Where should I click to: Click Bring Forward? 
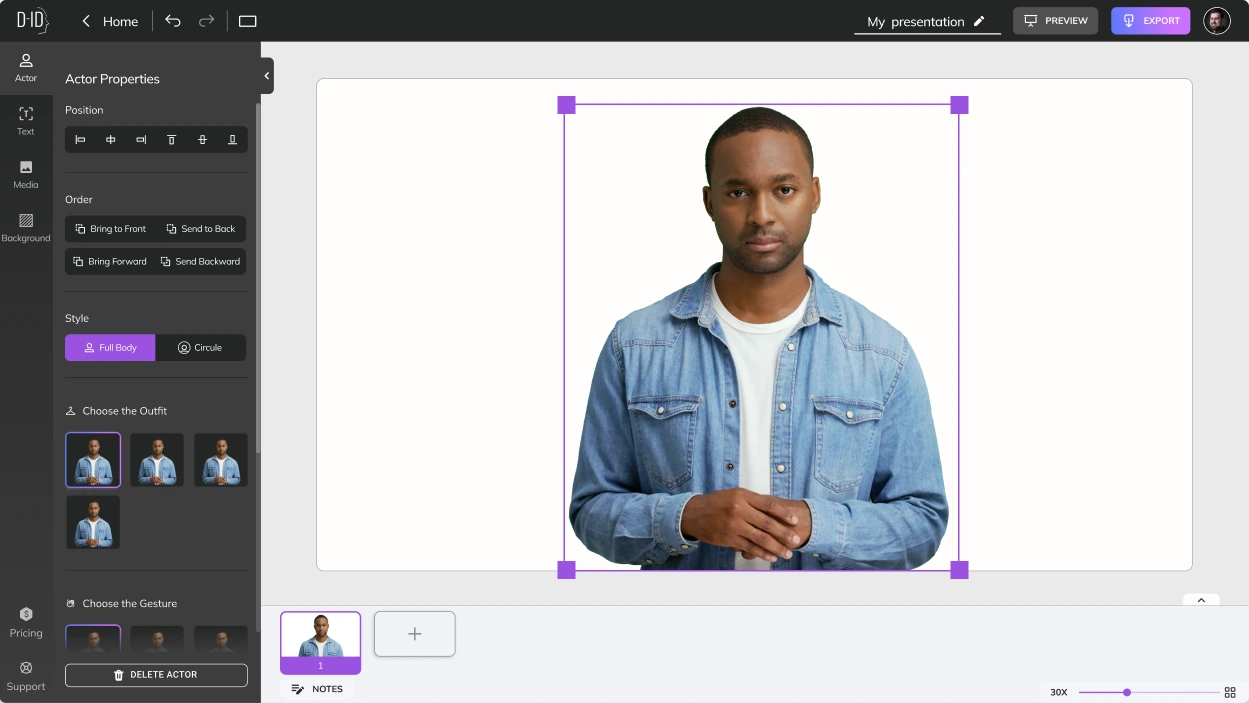click(110, 262)
